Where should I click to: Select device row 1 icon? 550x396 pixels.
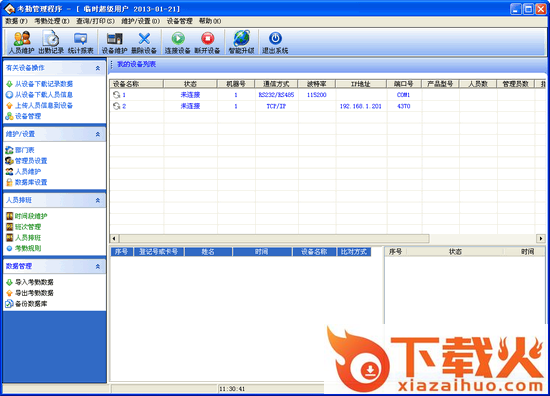click(x=116, y=95)
